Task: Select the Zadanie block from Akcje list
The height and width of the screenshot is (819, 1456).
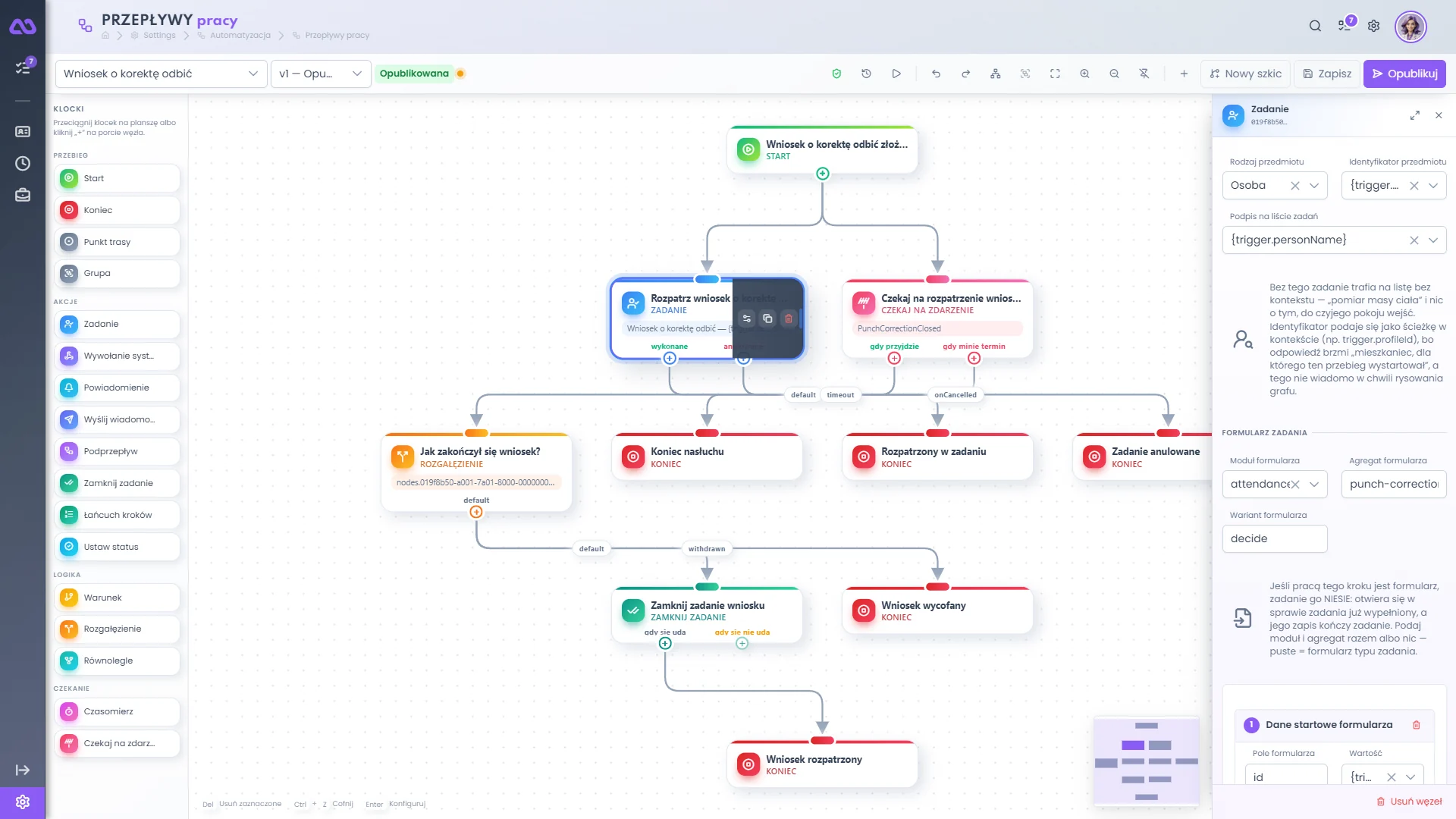Action: coord(117,324)
